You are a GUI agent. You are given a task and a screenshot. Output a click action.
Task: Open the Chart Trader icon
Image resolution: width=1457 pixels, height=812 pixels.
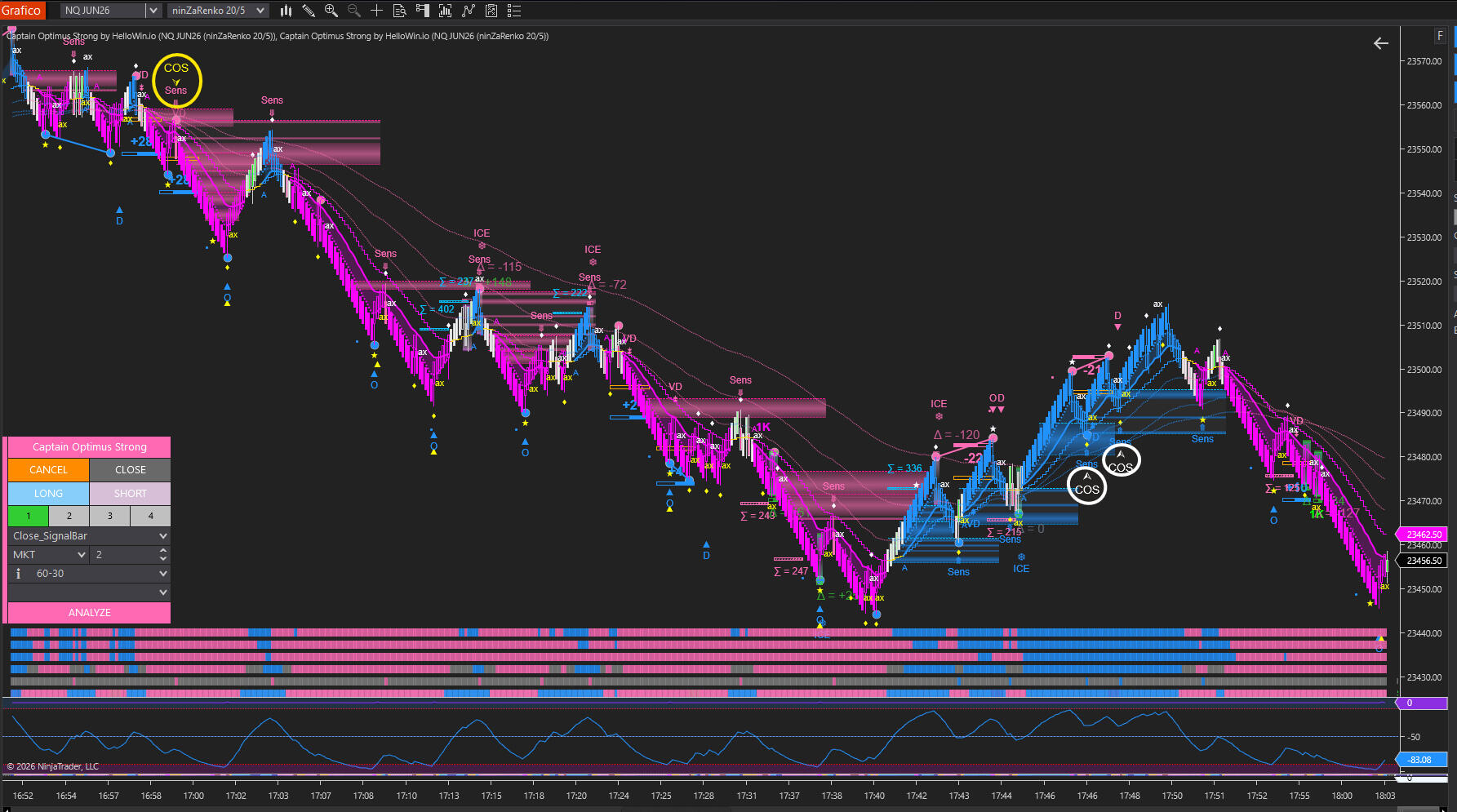pos(423,11)
